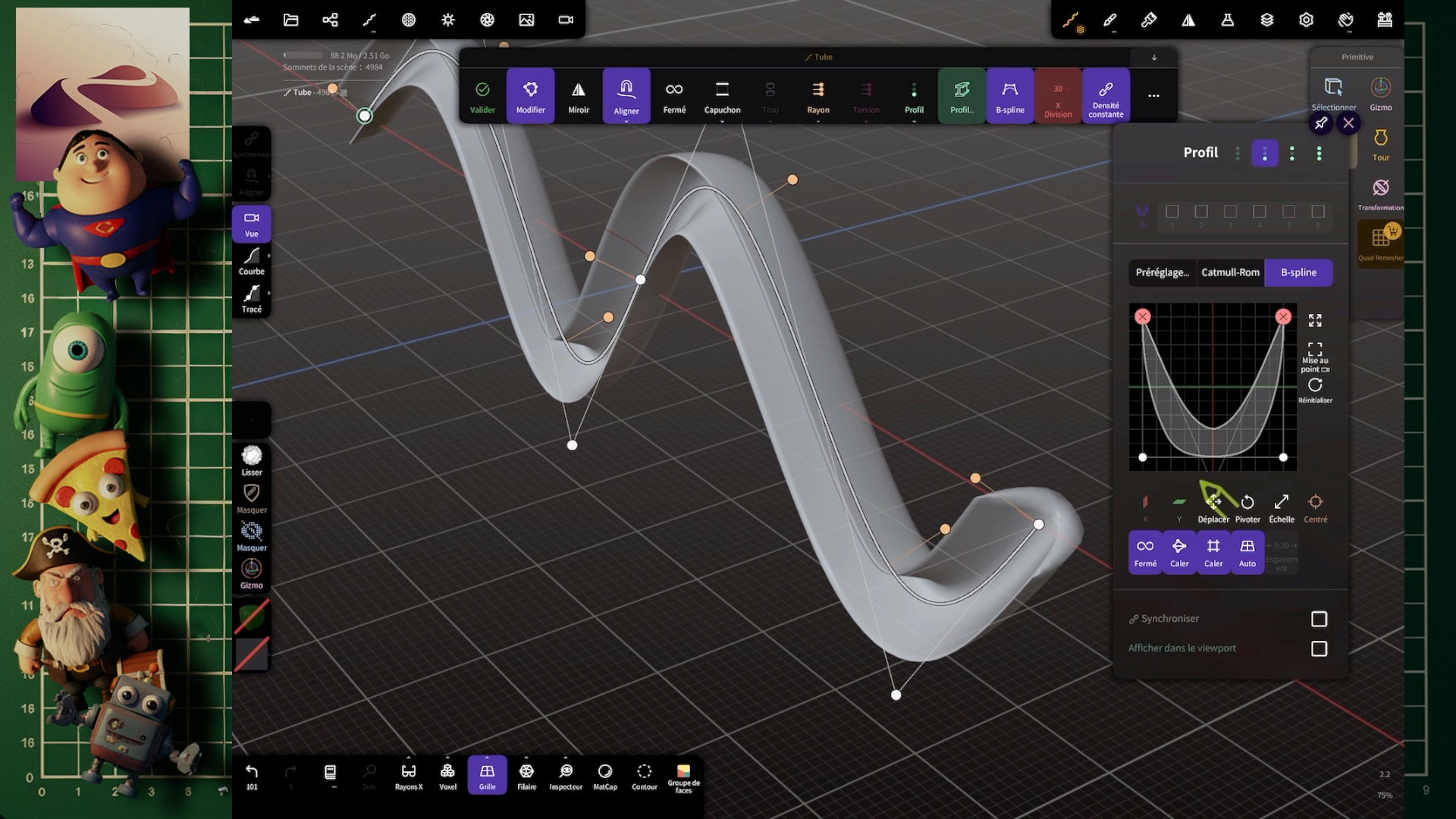Check Afficher dans le viewport

click(1319, 648)
